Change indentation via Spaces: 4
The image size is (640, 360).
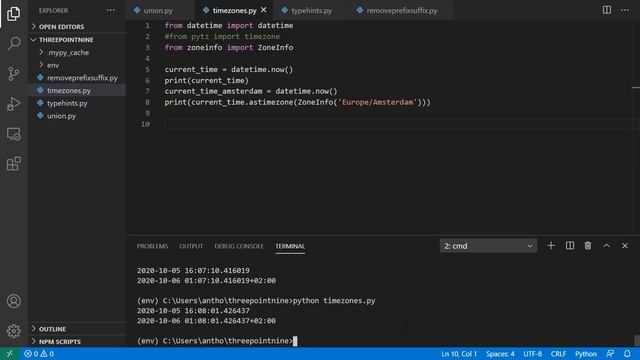point(500,353)
